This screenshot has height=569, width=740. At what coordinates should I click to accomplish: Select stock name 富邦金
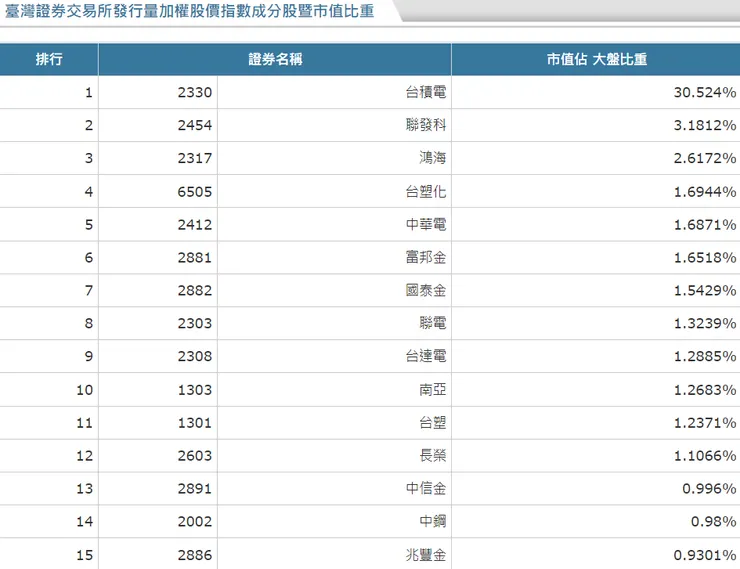pos(426,258)
